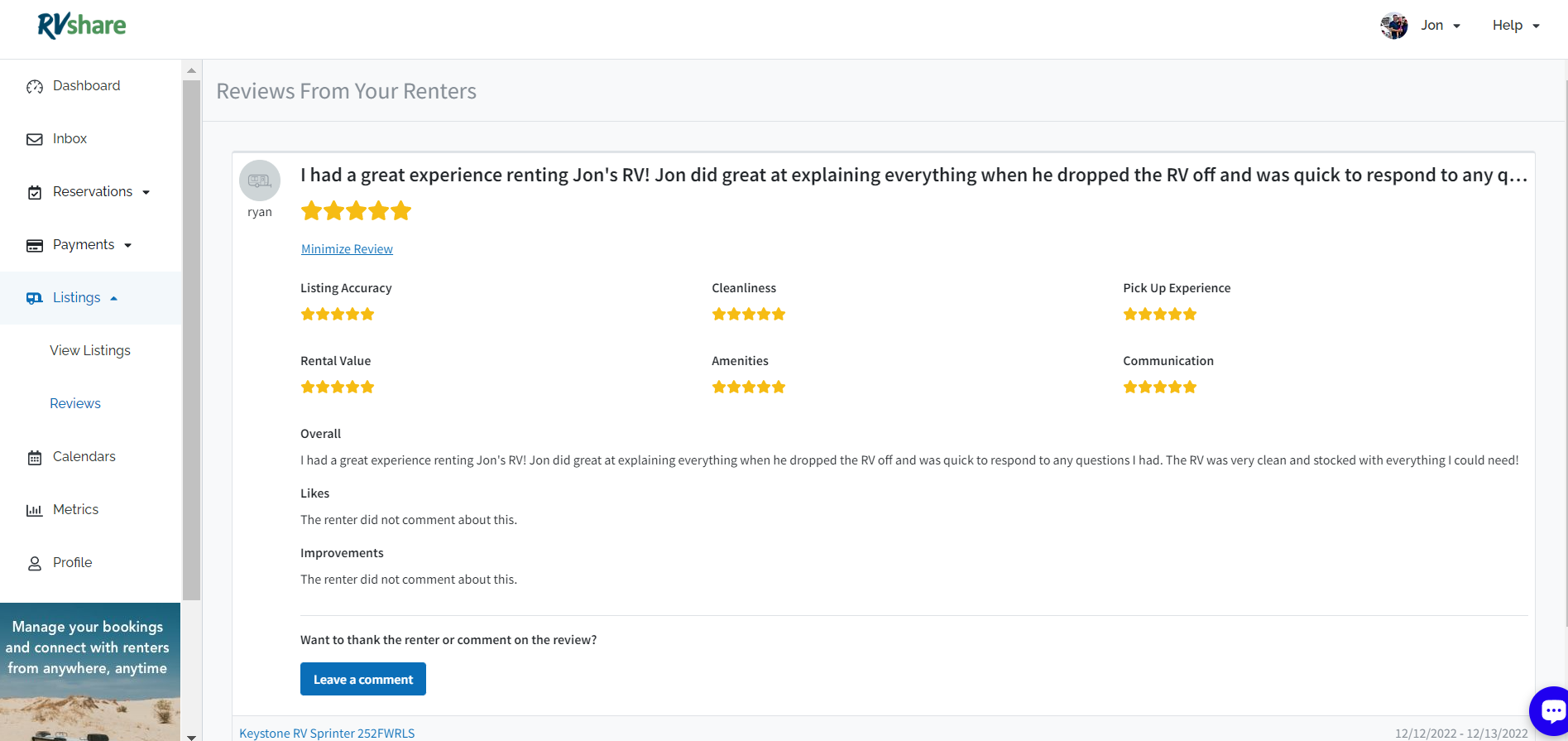Select the Listings RV icon

(34, 297)
